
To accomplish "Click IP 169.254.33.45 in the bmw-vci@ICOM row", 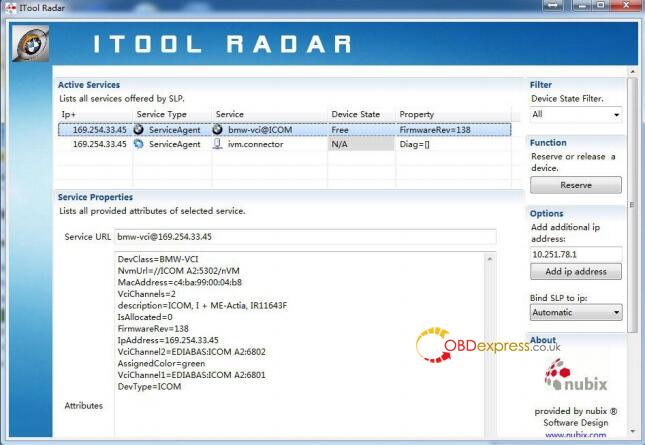I will click(x=100, y=130).
